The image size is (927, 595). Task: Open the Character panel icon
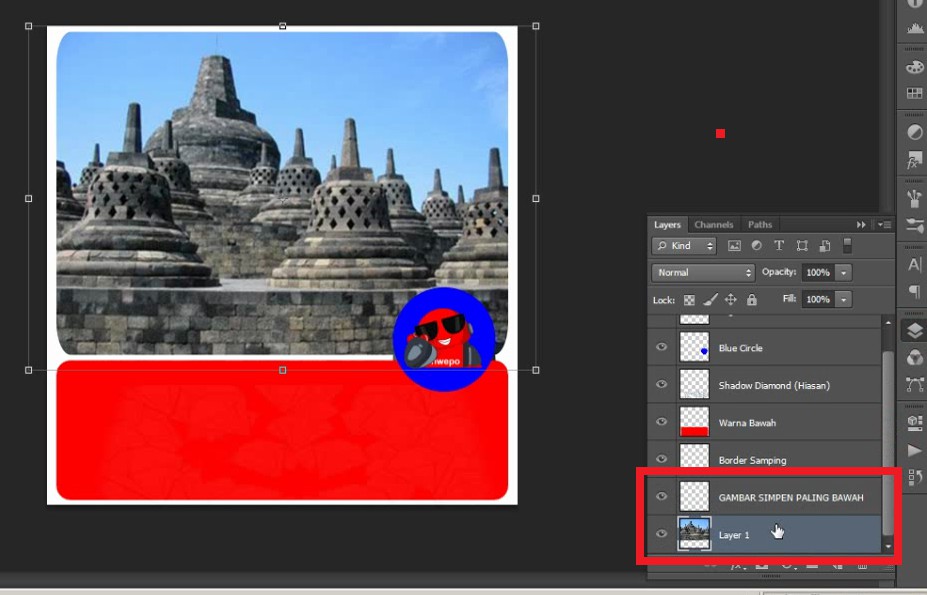point(915,264)
